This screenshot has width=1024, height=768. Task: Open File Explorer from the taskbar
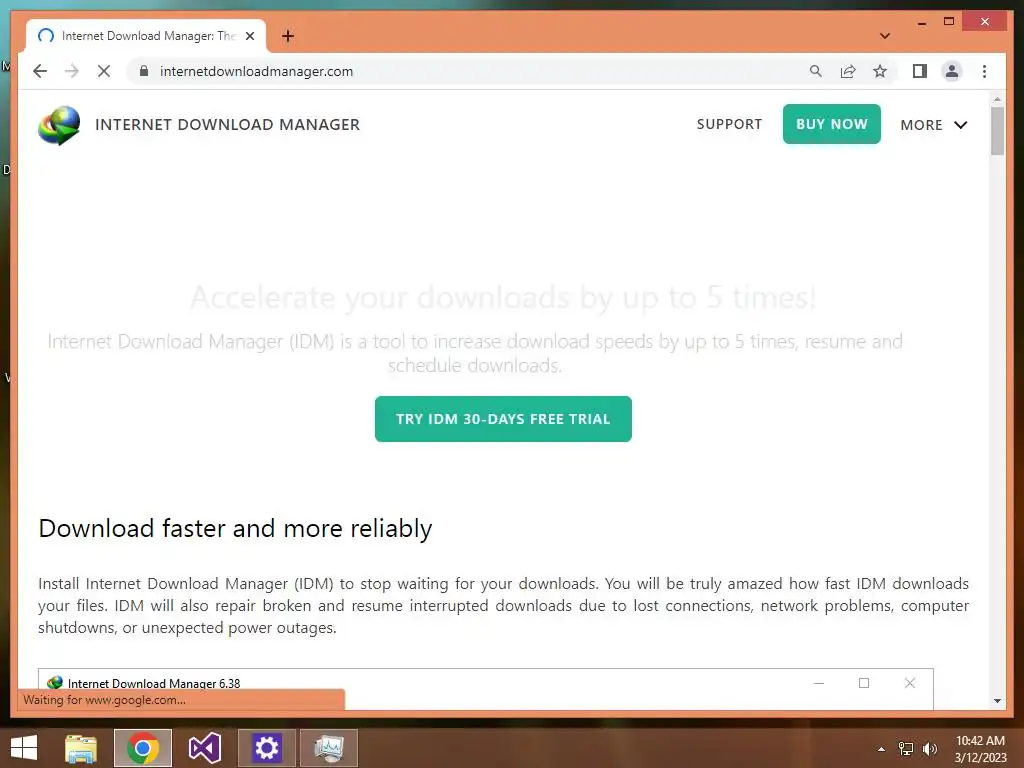pyautogui.click(x=81, y=748)
